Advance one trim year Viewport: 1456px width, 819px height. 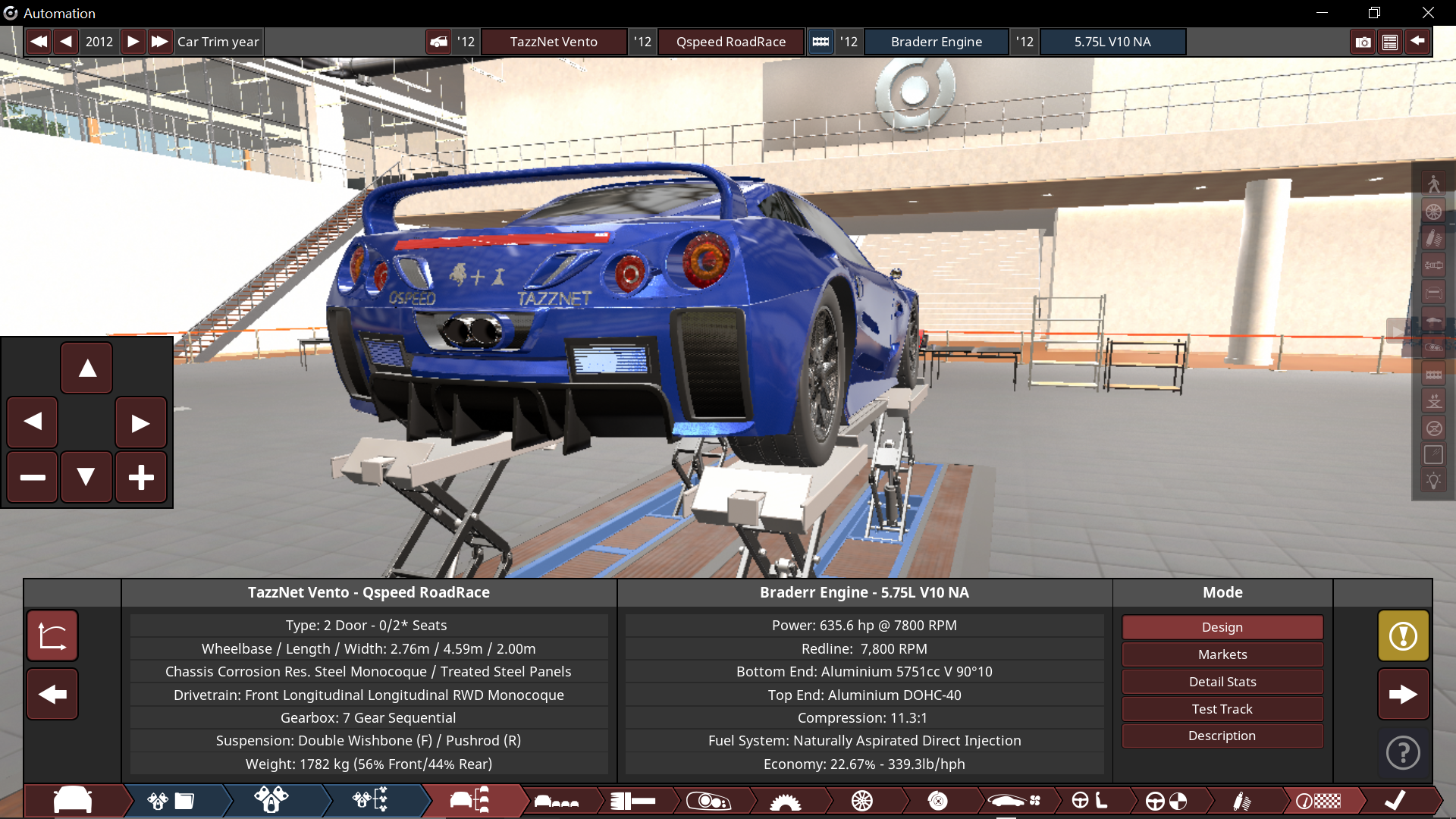[x=133, y=42]
